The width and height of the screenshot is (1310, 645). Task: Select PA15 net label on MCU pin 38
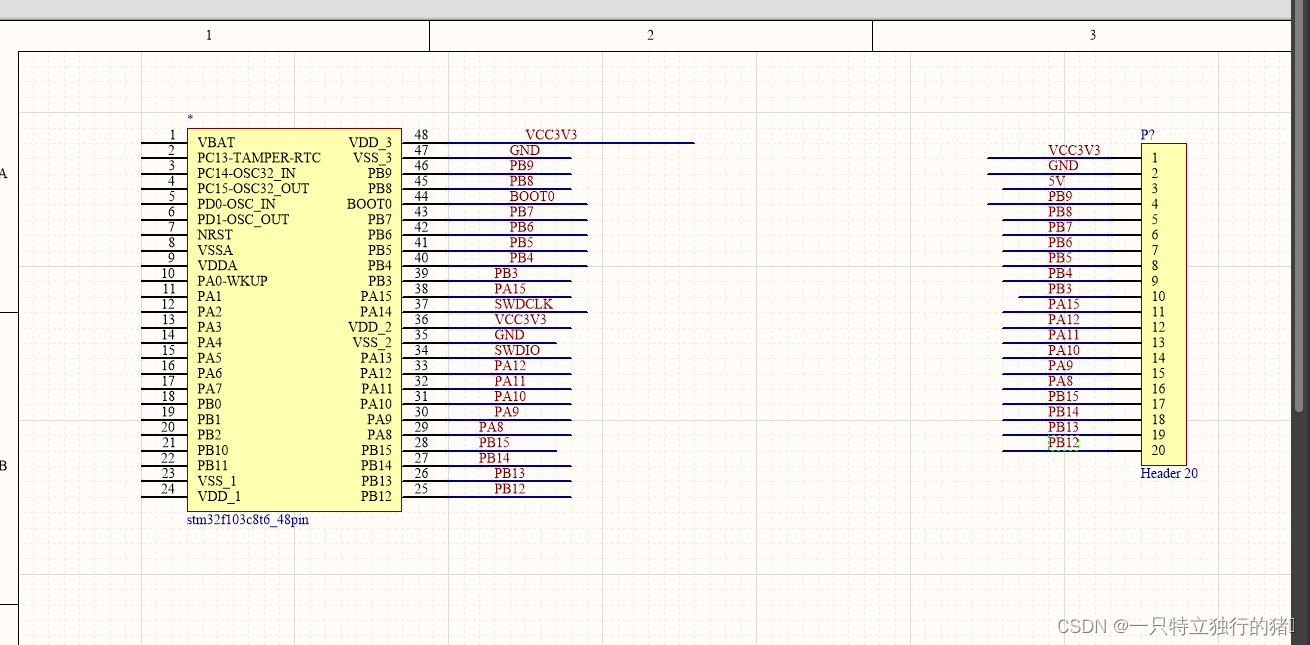[x=510, y=289]
